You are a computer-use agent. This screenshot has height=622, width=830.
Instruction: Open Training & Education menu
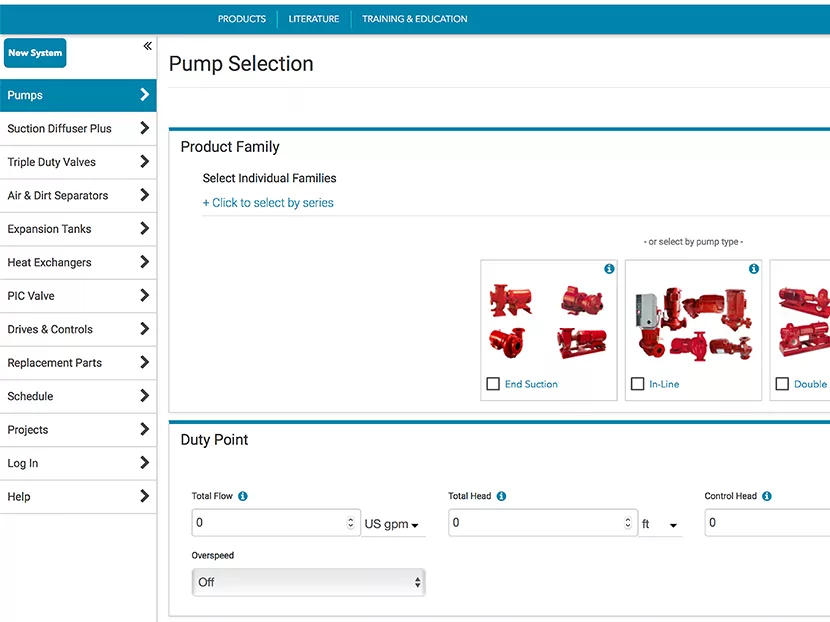414,19
